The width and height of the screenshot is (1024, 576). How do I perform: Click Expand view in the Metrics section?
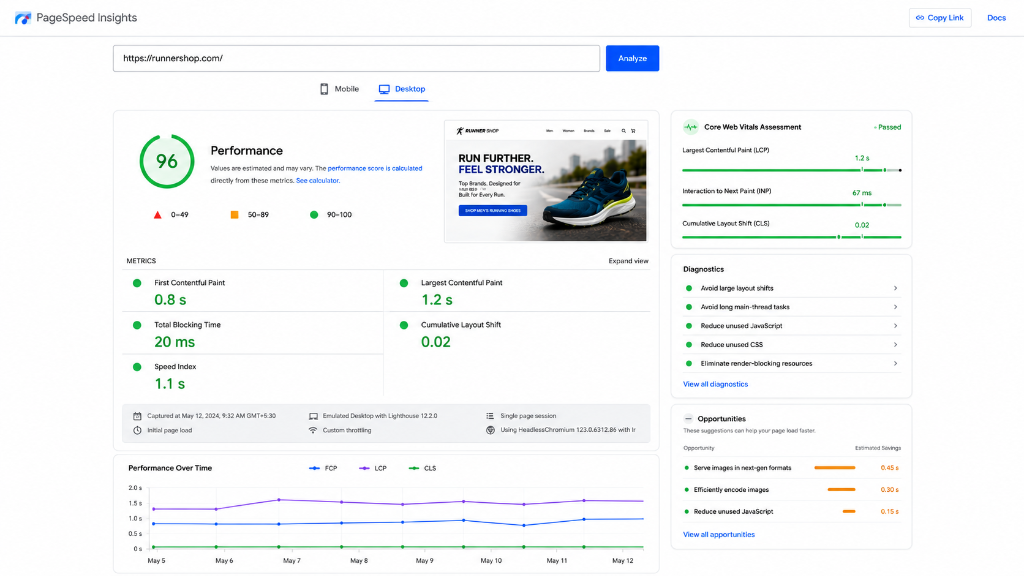(628, 261)
